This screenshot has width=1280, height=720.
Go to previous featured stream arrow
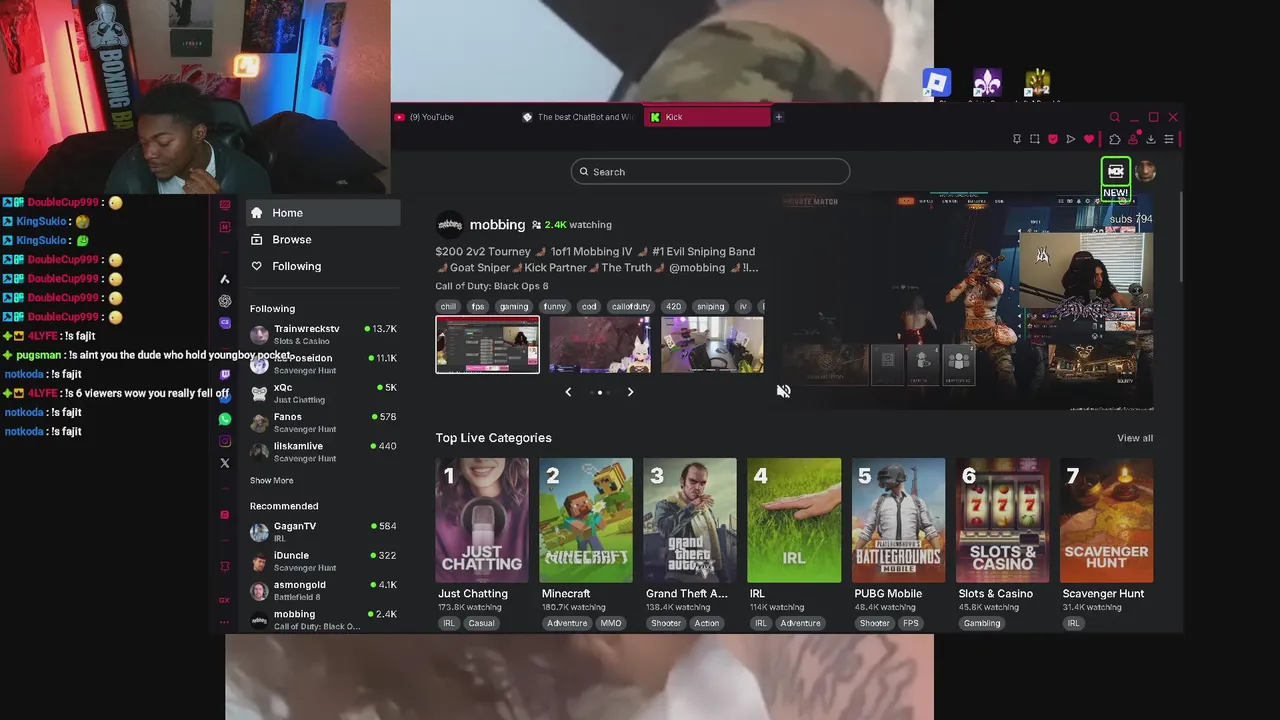click(568, 392)
